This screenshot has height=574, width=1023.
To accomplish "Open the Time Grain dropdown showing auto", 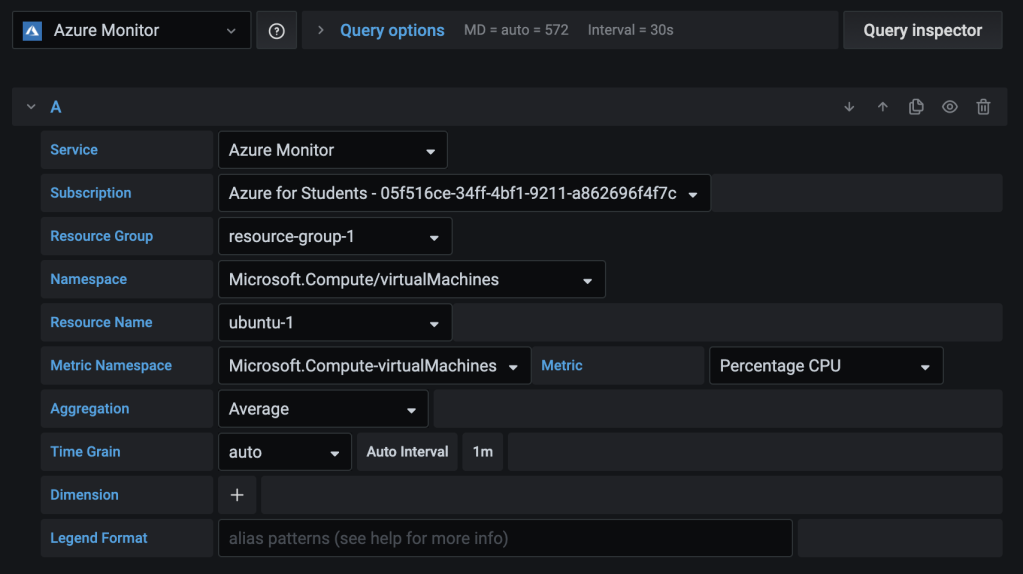I will [x=285, y=452].
